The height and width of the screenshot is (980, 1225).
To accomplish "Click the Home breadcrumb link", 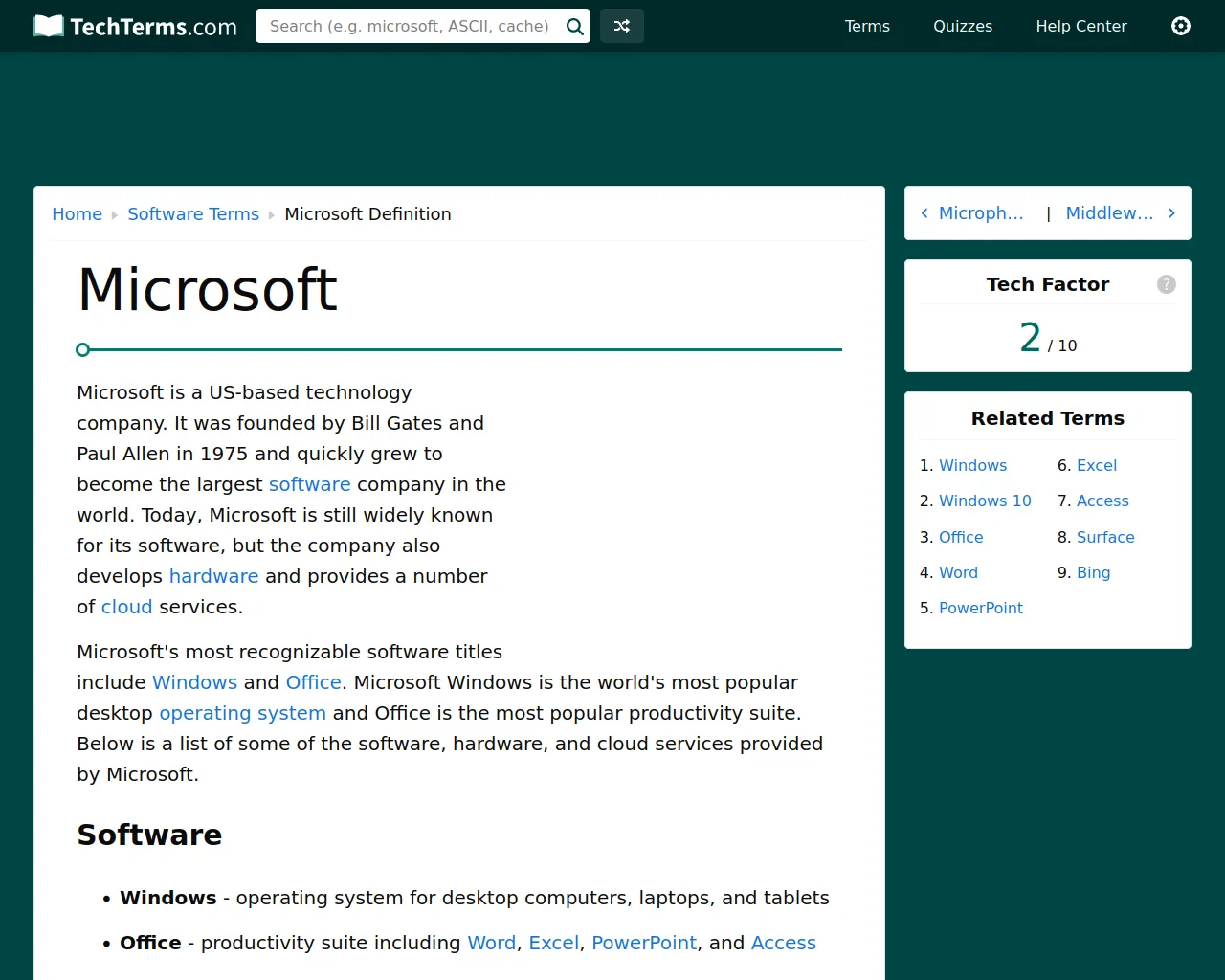I will tap(77, 214).
